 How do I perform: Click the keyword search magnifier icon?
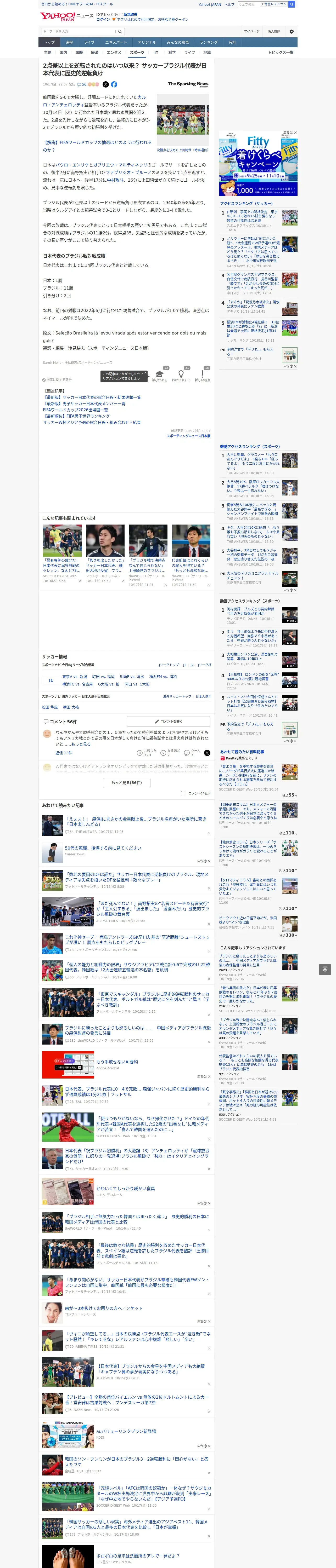click(x=120, y=32)
